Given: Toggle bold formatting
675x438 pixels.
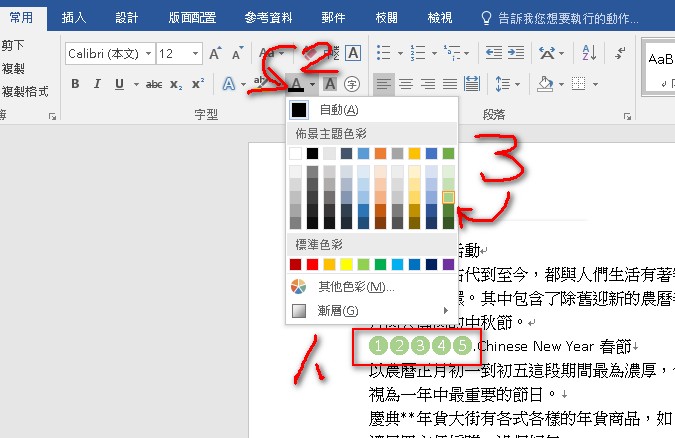Looking at the screenshot, I should [75, 84].
